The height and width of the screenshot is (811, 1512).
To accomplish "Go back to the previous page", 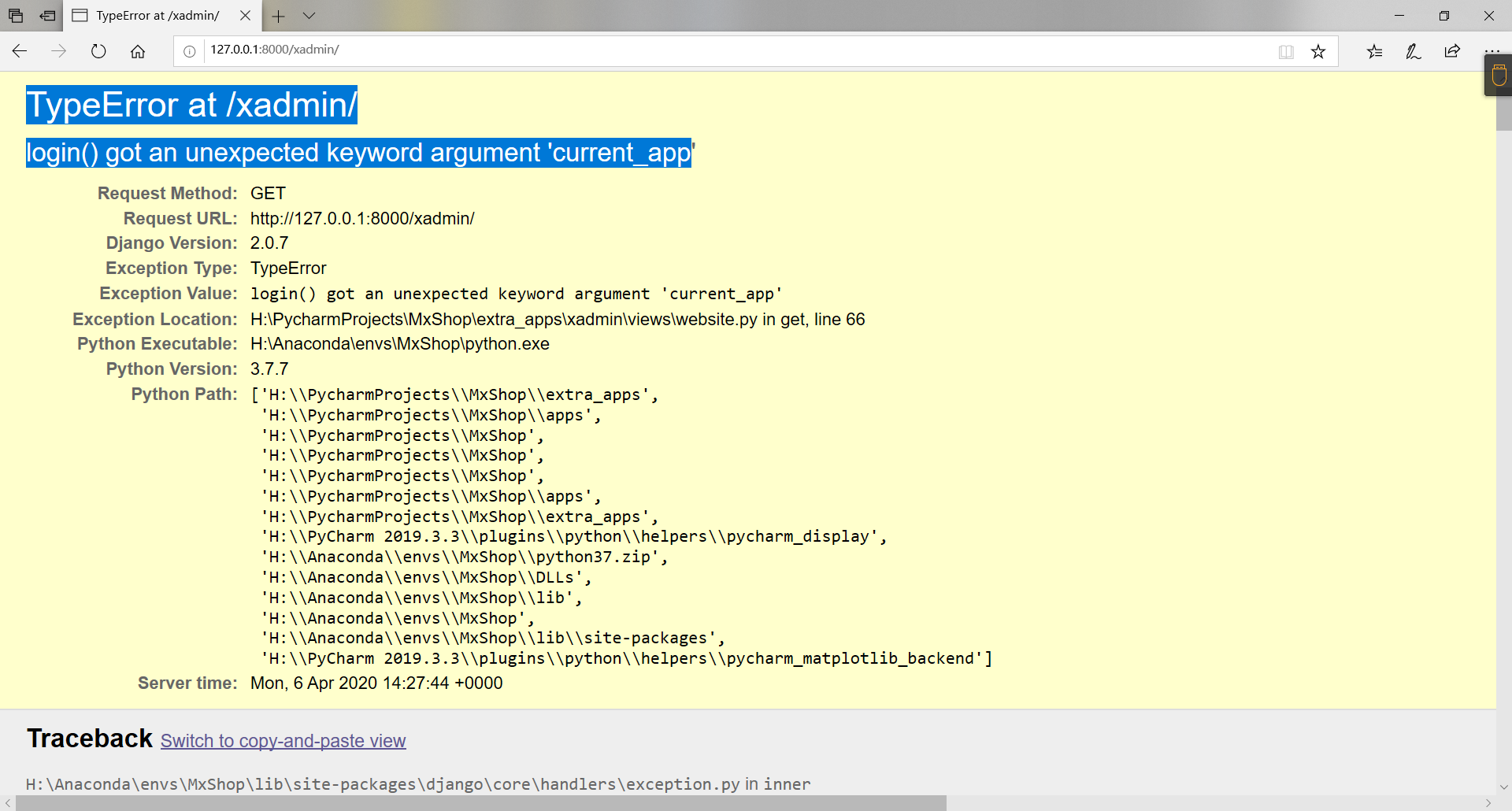I will [20, 51].
